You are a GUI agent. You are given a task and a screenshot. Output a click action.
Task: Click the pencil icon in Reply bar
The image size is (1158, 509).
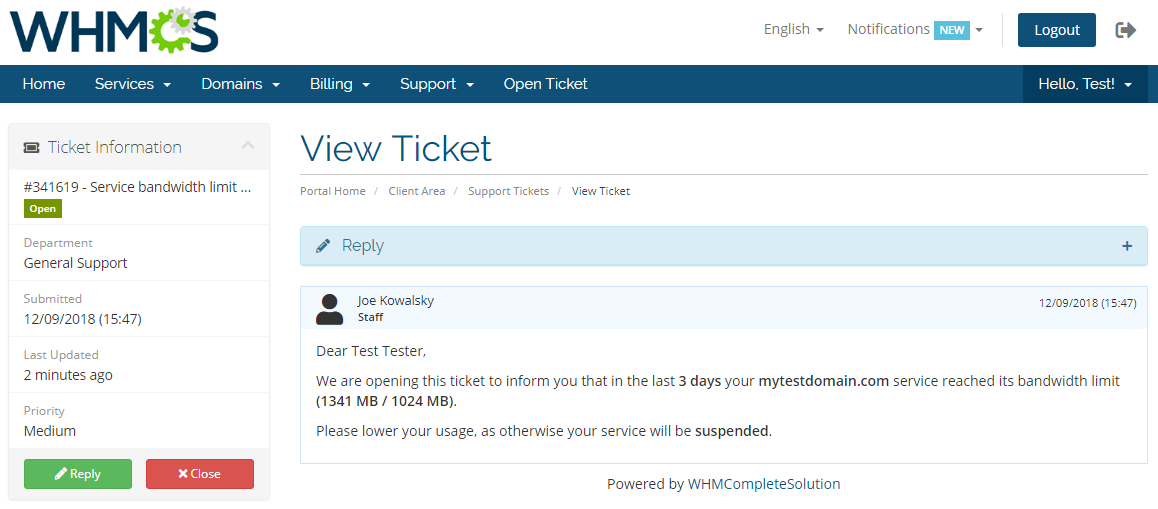[x=323, y=246]
